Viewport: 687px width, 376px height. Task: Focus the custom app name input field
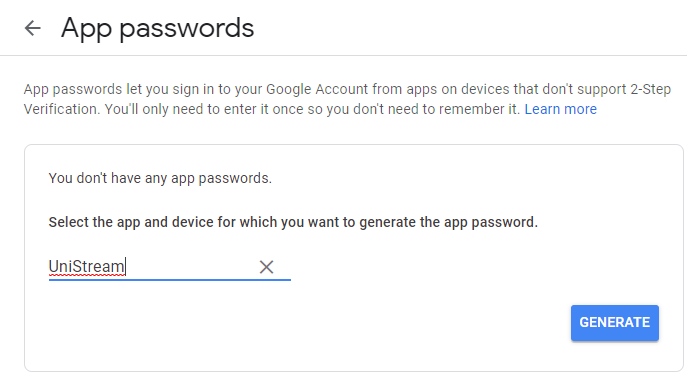[170, 266]
